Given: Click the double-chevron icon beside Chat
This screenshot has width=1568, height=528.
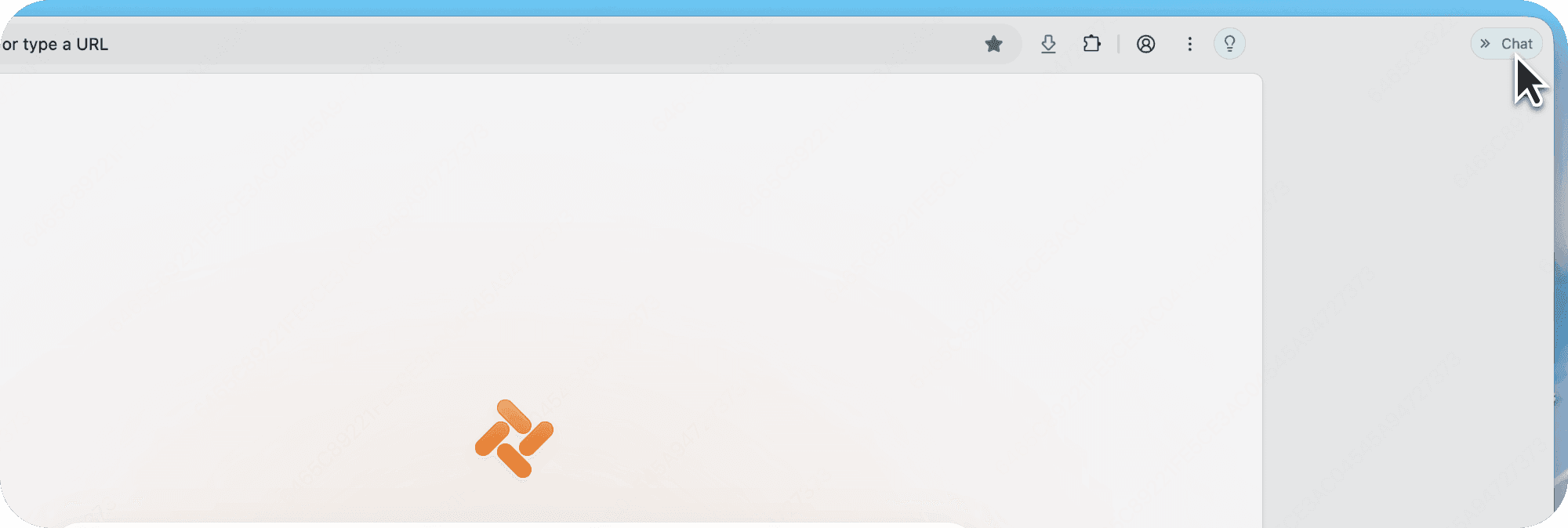Looking at the screenshot, I should (x=1485, y=44).
